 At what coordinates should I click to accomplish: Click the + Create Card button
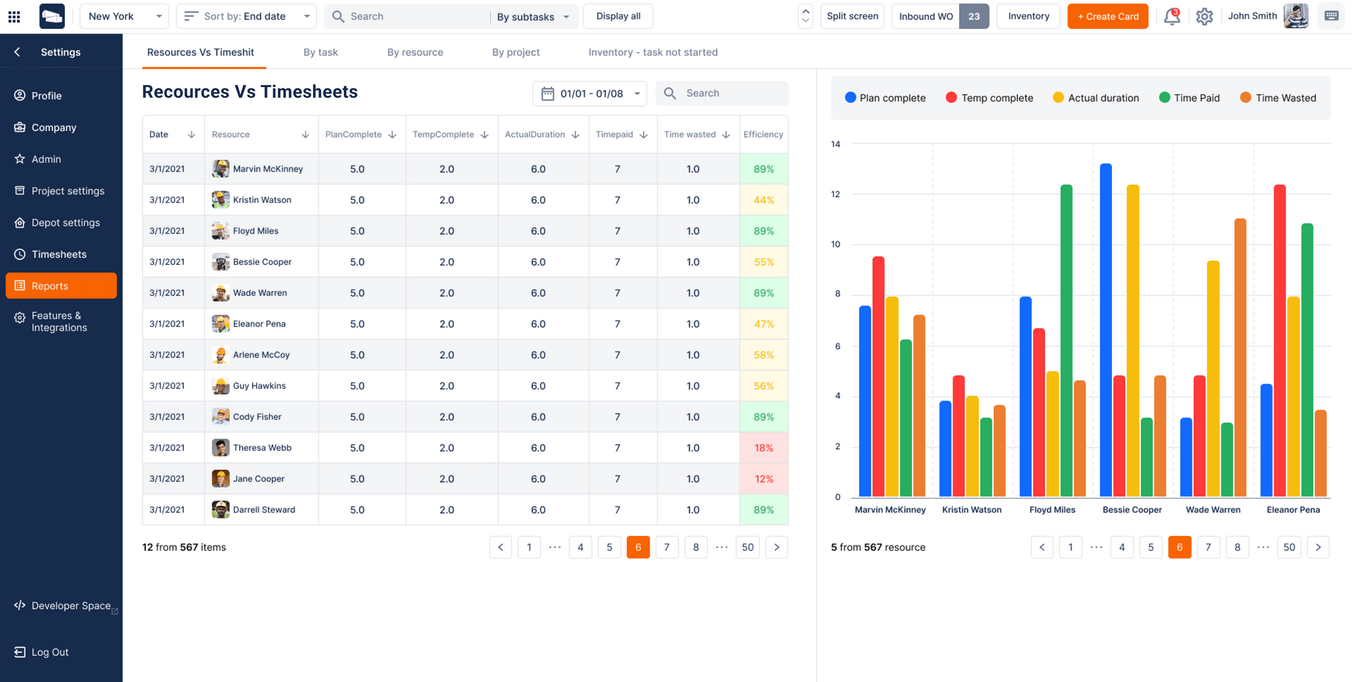[x=1108, y=16]
